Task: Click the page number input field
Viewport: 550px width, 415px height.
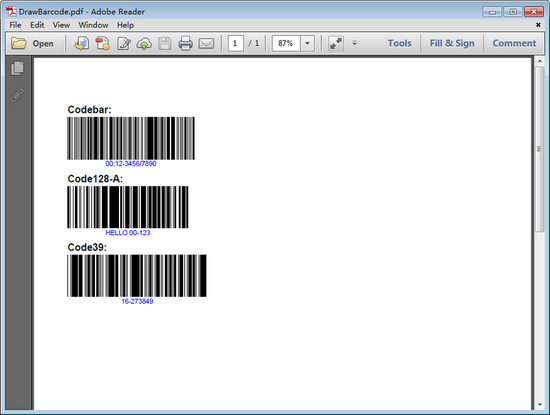Action: tap(235, 43)
